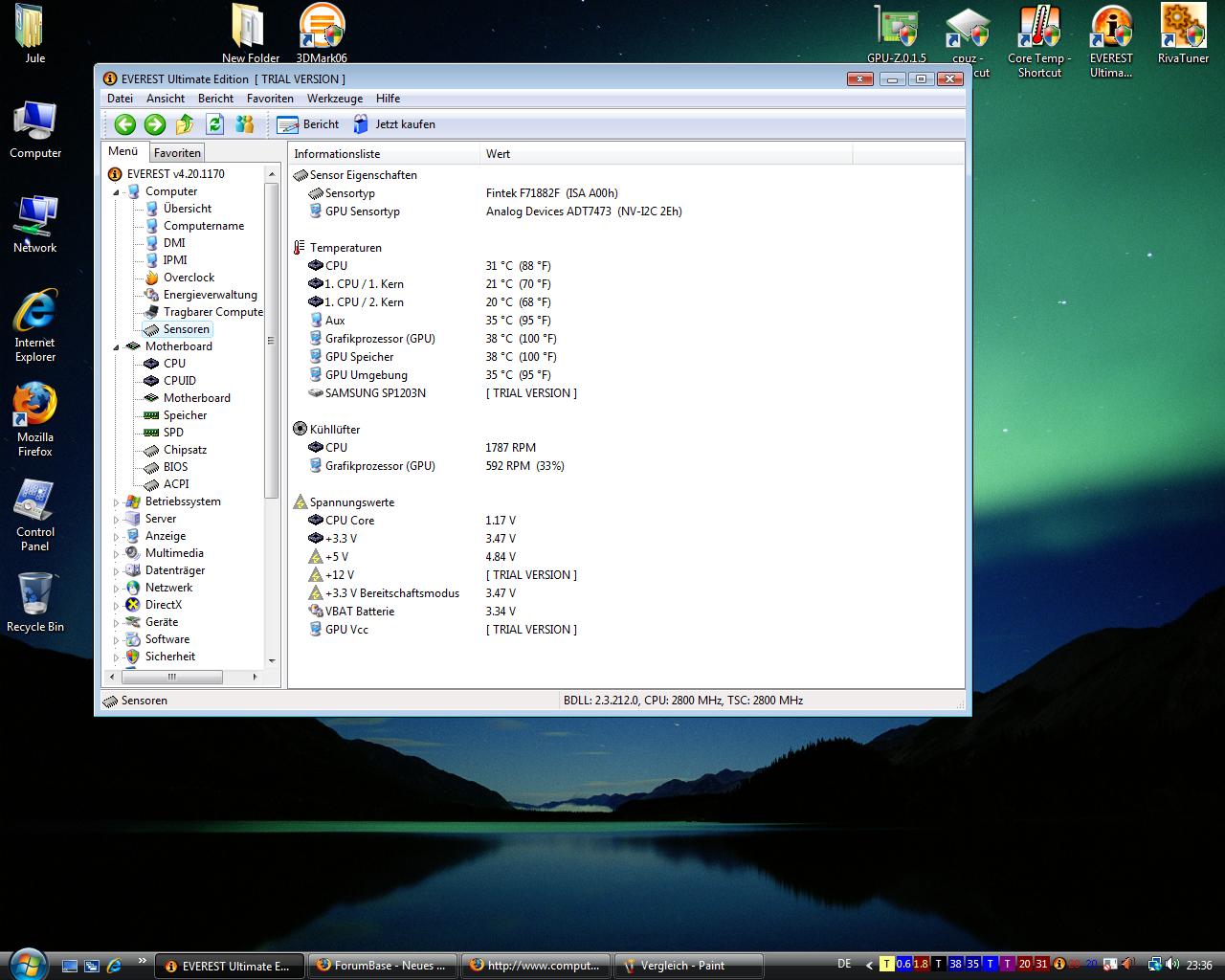This screenshot has height=980, width=1225.
Task: Open Core Temp shortcut desktop icon
Action: click(1039, 42)
